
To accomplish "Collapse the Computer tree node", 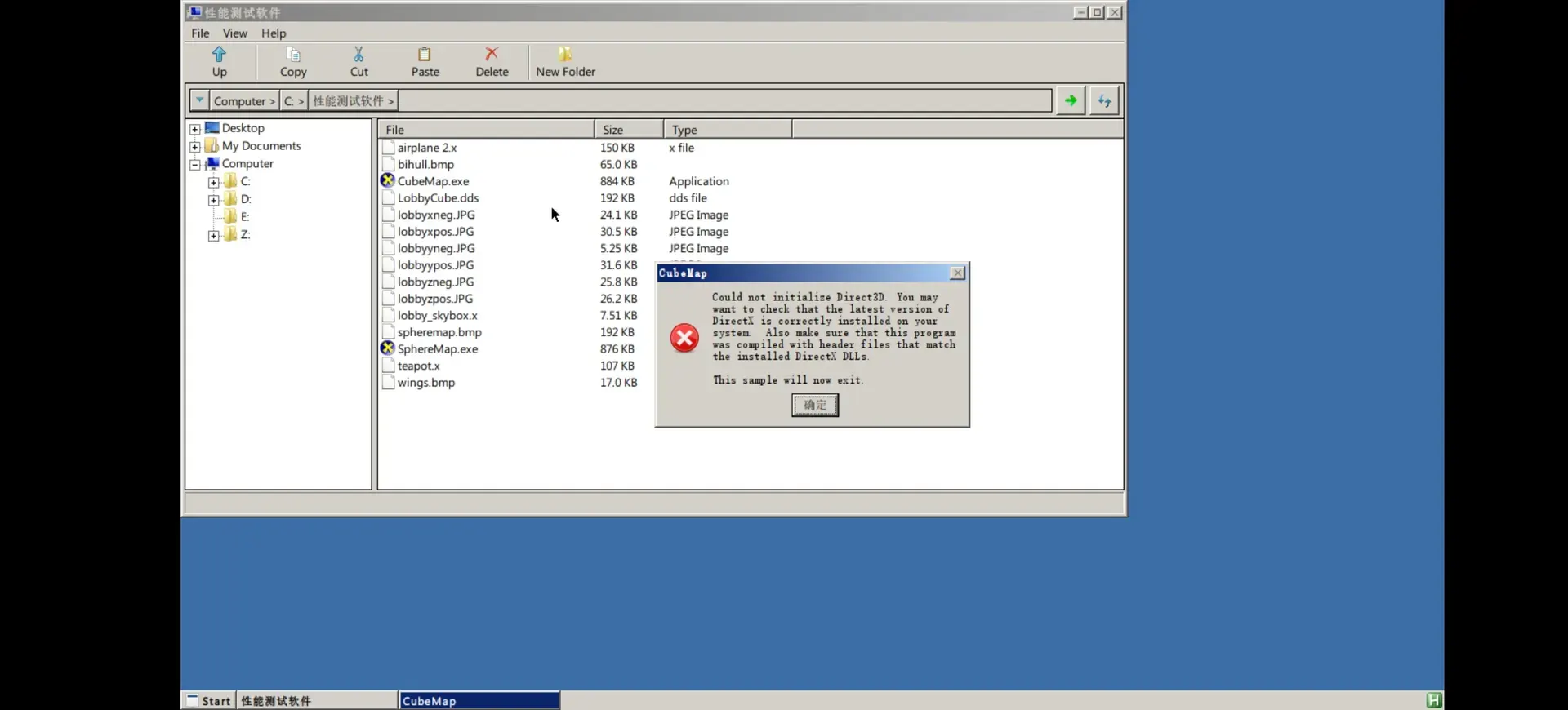I will click(195, 165).
